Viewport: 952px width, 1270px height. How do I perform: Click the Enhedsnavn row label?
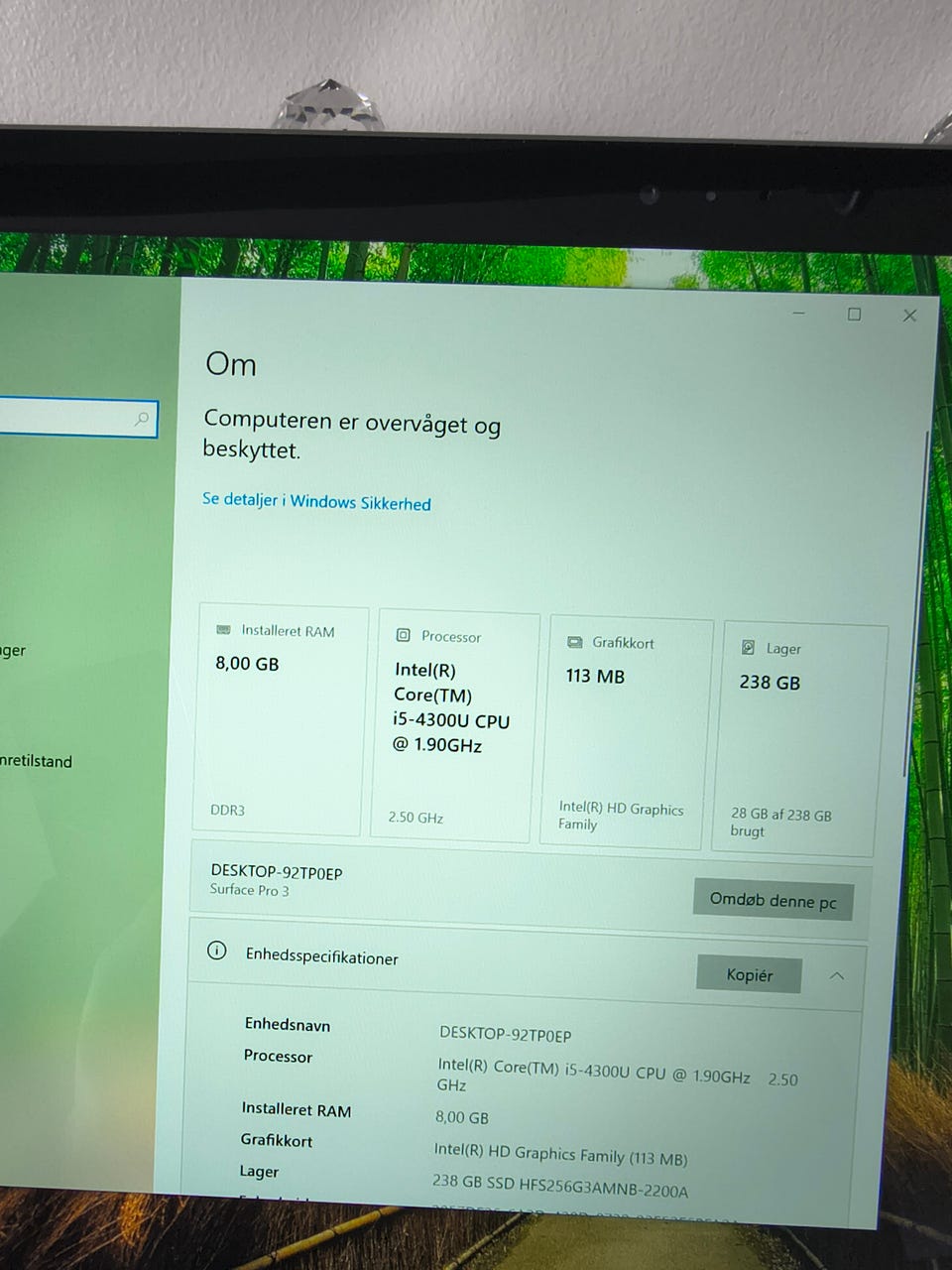click(288, 1024)
